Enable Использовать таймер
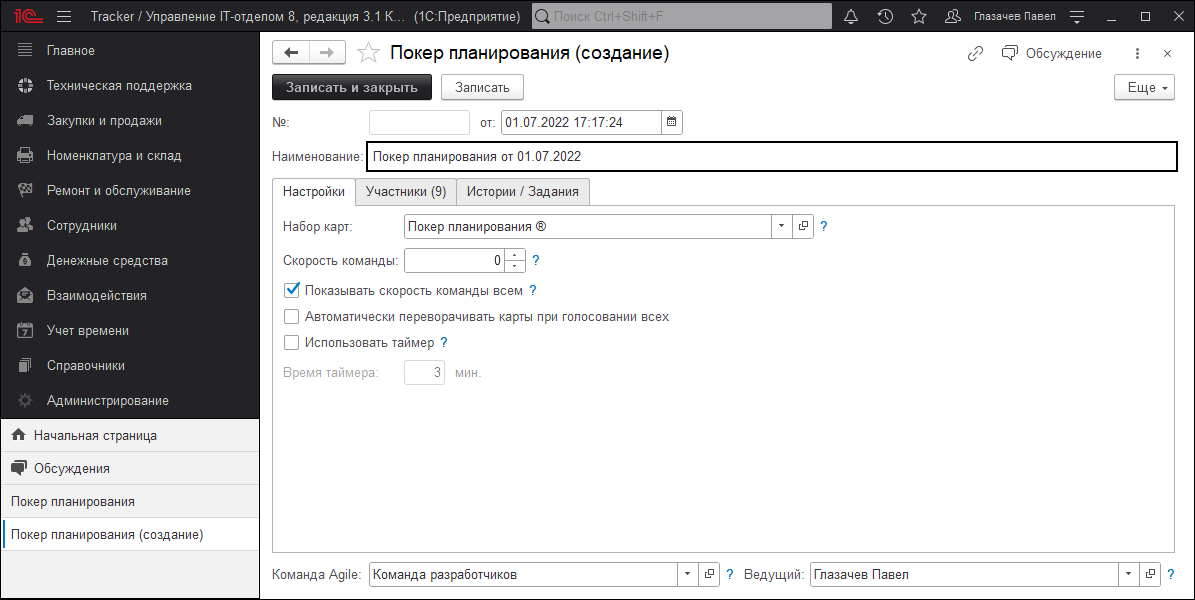 pos(292,342)
